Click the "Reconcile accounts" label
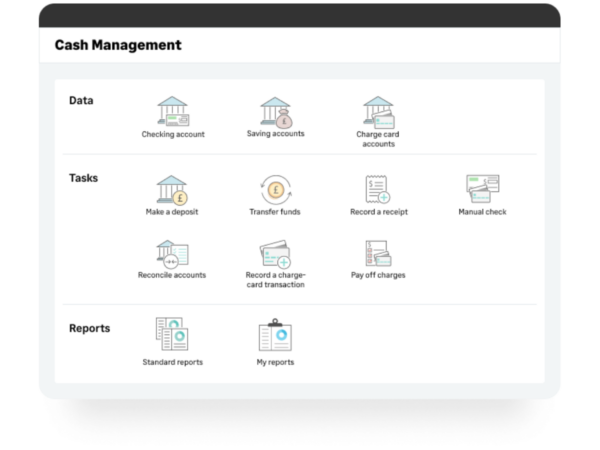The height and width of the screenshot is (450, 600). click(172, 275)
